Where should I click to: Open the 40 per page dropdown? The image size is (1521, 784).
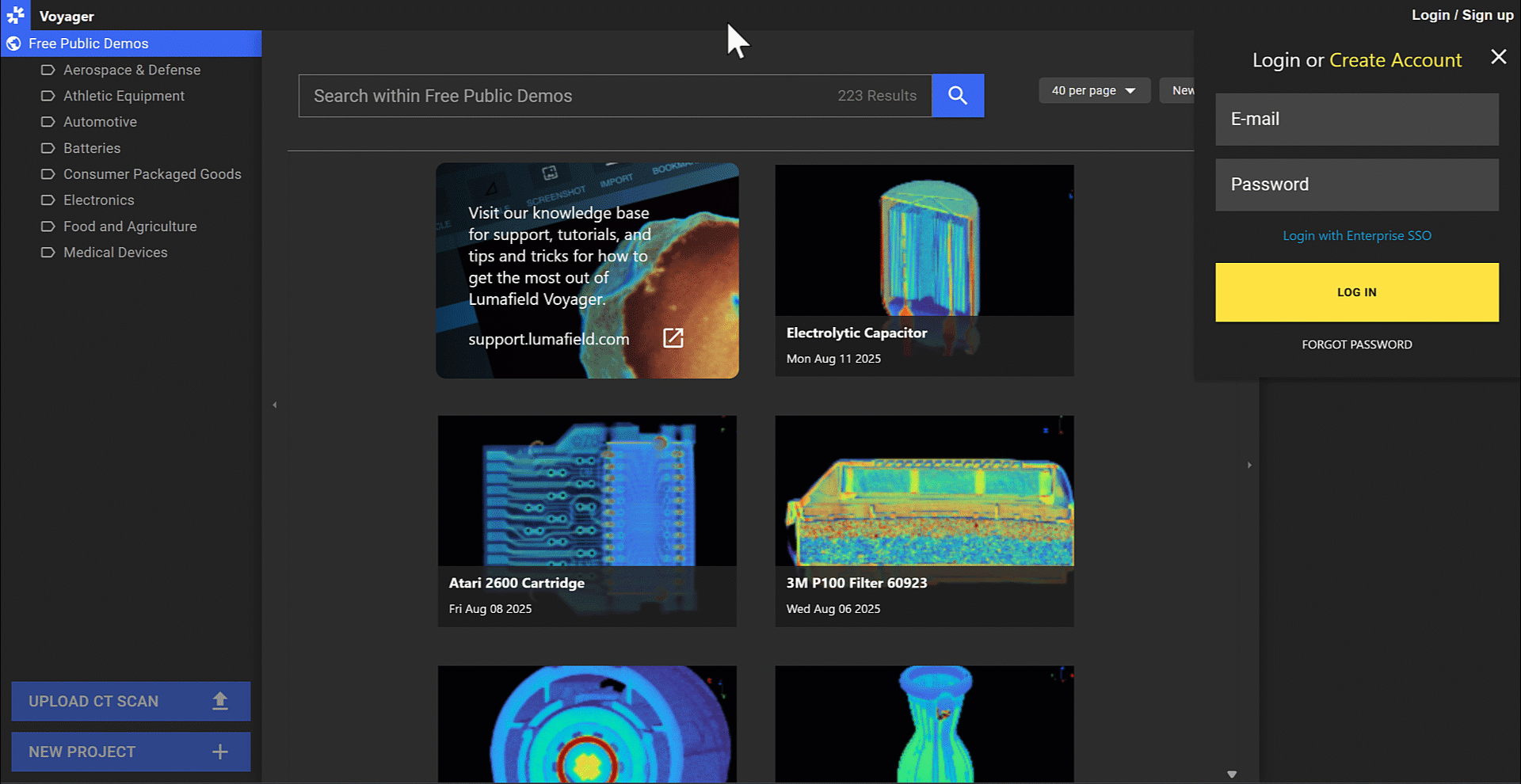pyautogui.click(x=1094, y=90)
